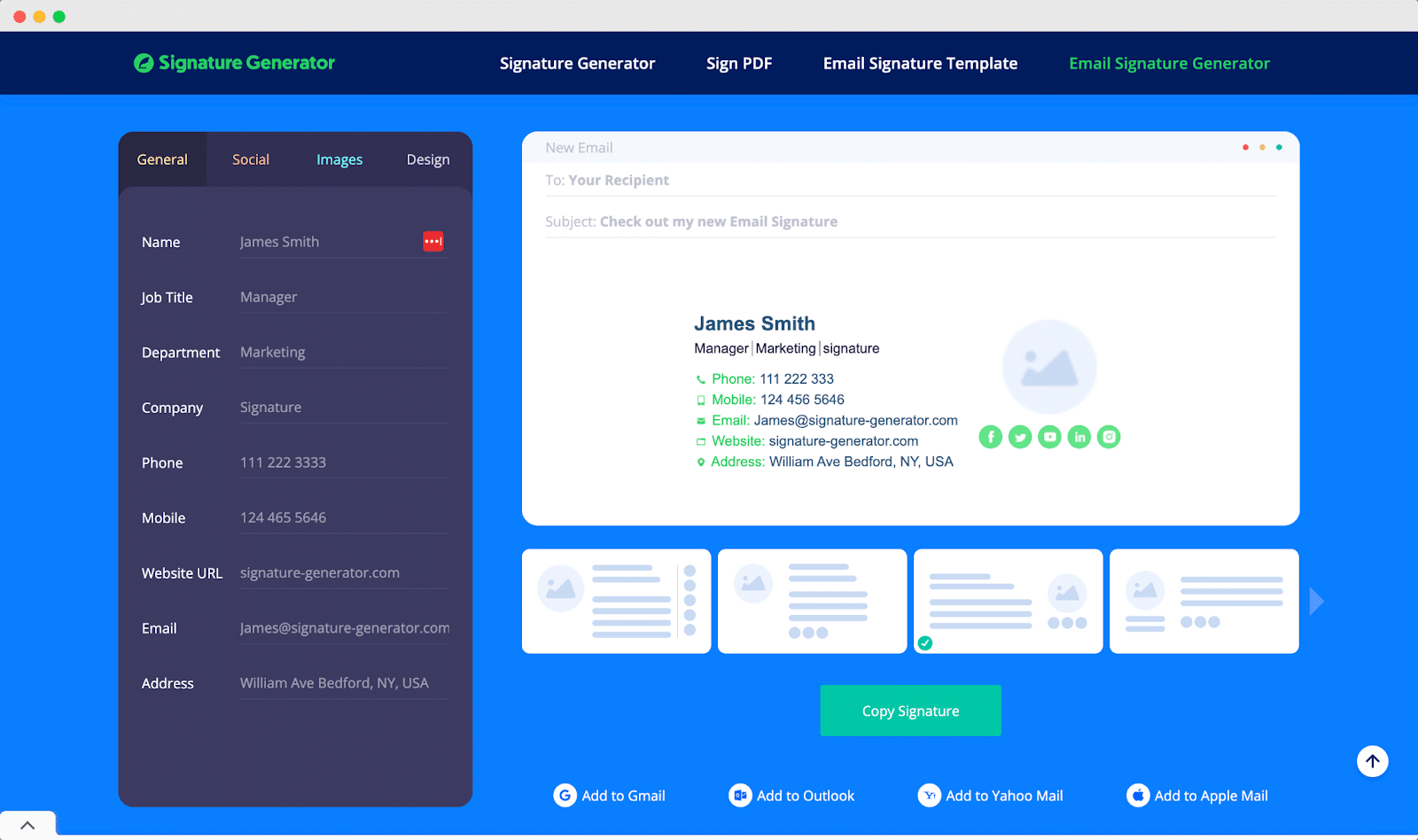This screenshot has height=840, width=1418.
Task: Click the Phone number input field
Action: click(x=344, y=463)
